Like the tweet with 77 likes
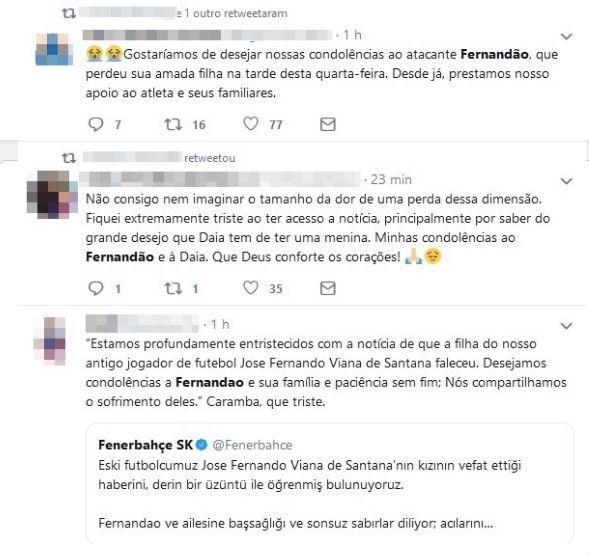This screenshot has height=555, width=589. pos(251,124)
